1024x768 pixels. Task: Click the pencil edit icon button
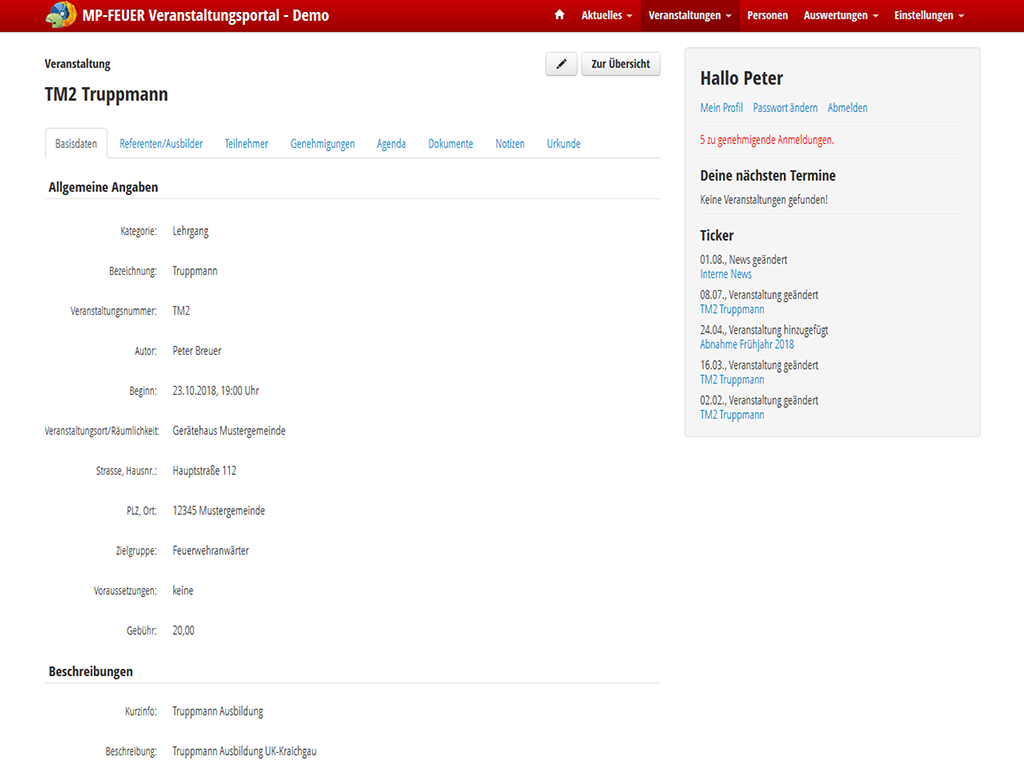click(x=561, y=64)
